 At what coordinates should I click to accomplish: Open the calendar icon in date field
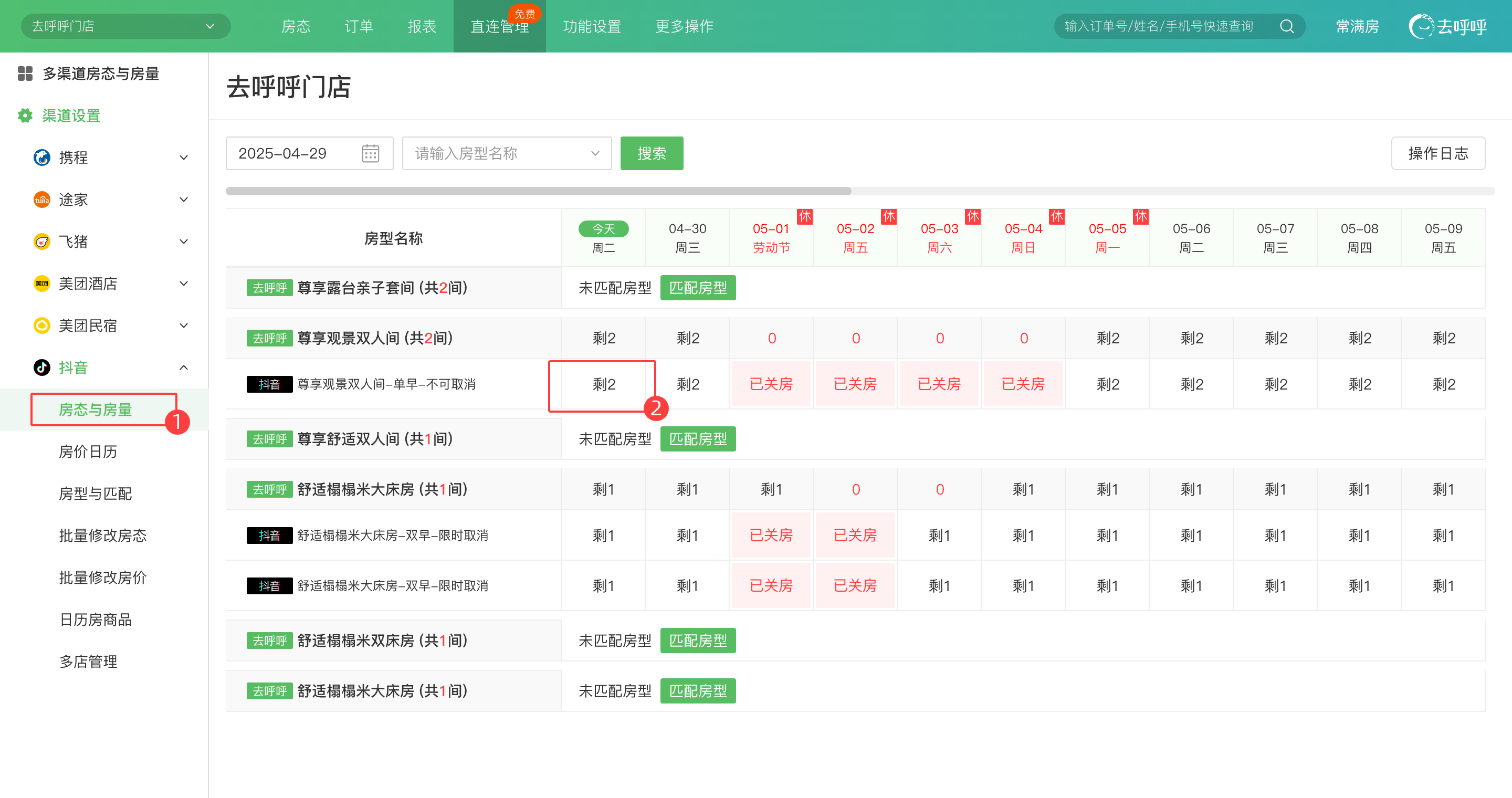(370, 154)
